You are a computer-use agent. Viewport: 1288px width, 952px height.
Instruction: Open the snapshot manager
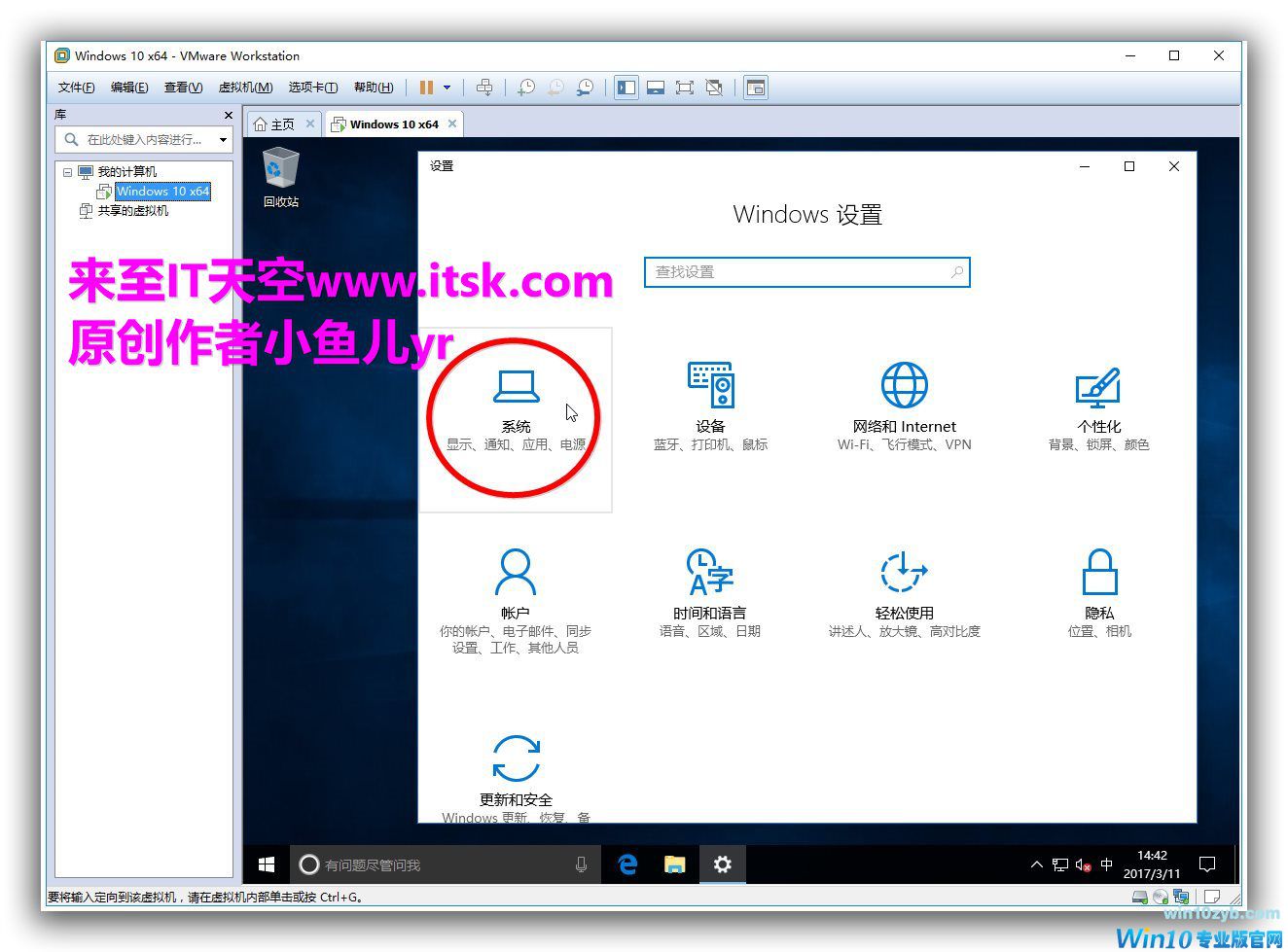pyautogui.click(x=585, y=88)
